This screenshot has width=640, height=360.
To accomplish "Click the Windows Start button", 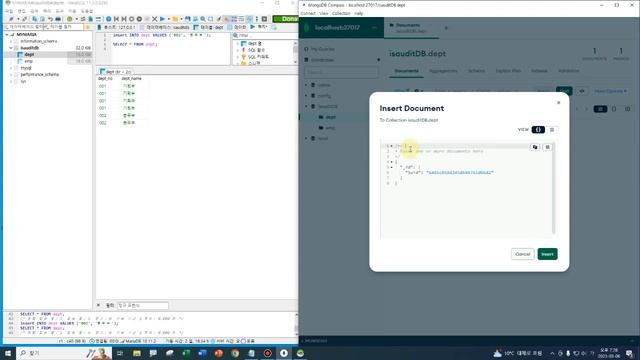I will point(8,353).
